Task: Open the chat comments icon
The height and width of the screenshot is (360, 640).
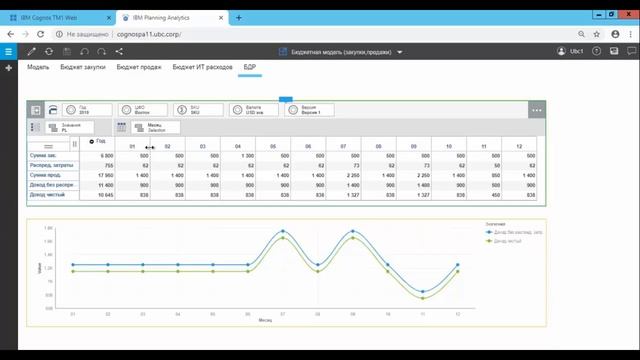Action: 631,51
